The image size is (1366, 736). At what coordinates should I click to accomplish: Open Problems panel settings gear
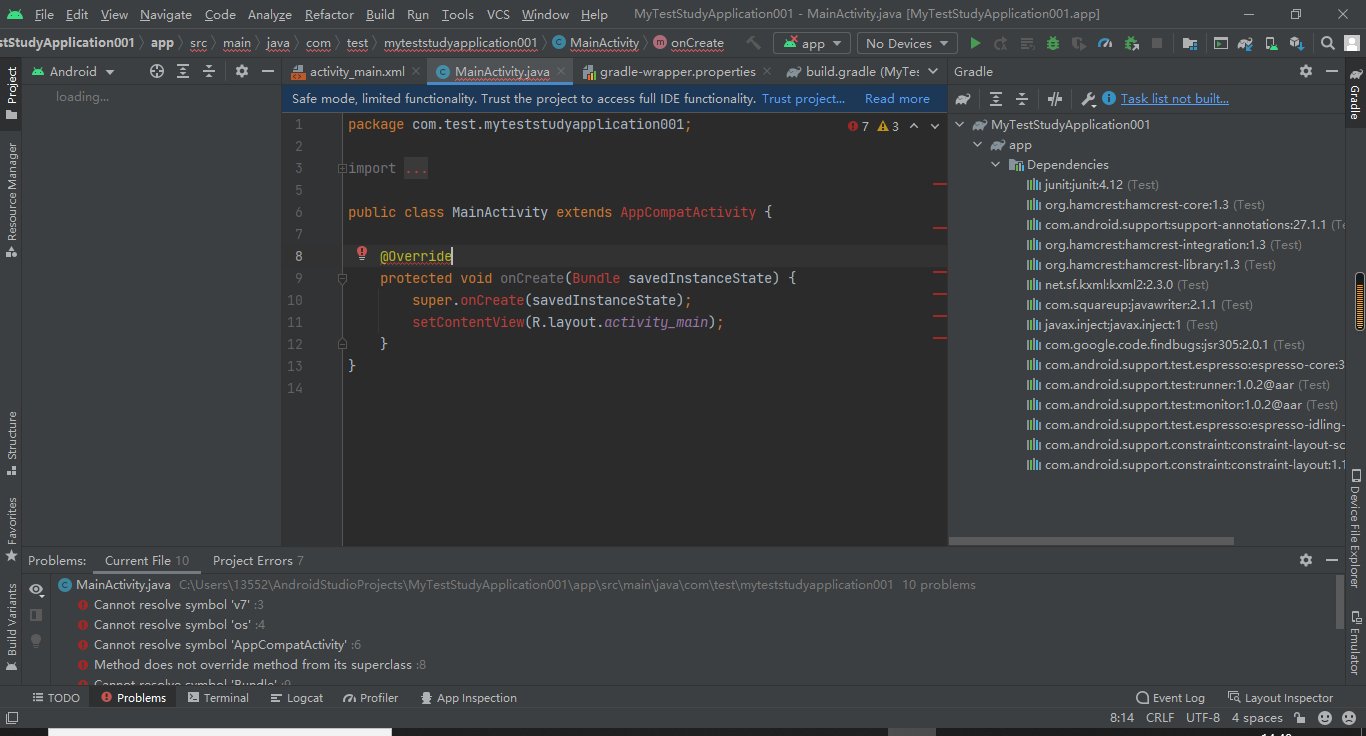(1306, 560)
